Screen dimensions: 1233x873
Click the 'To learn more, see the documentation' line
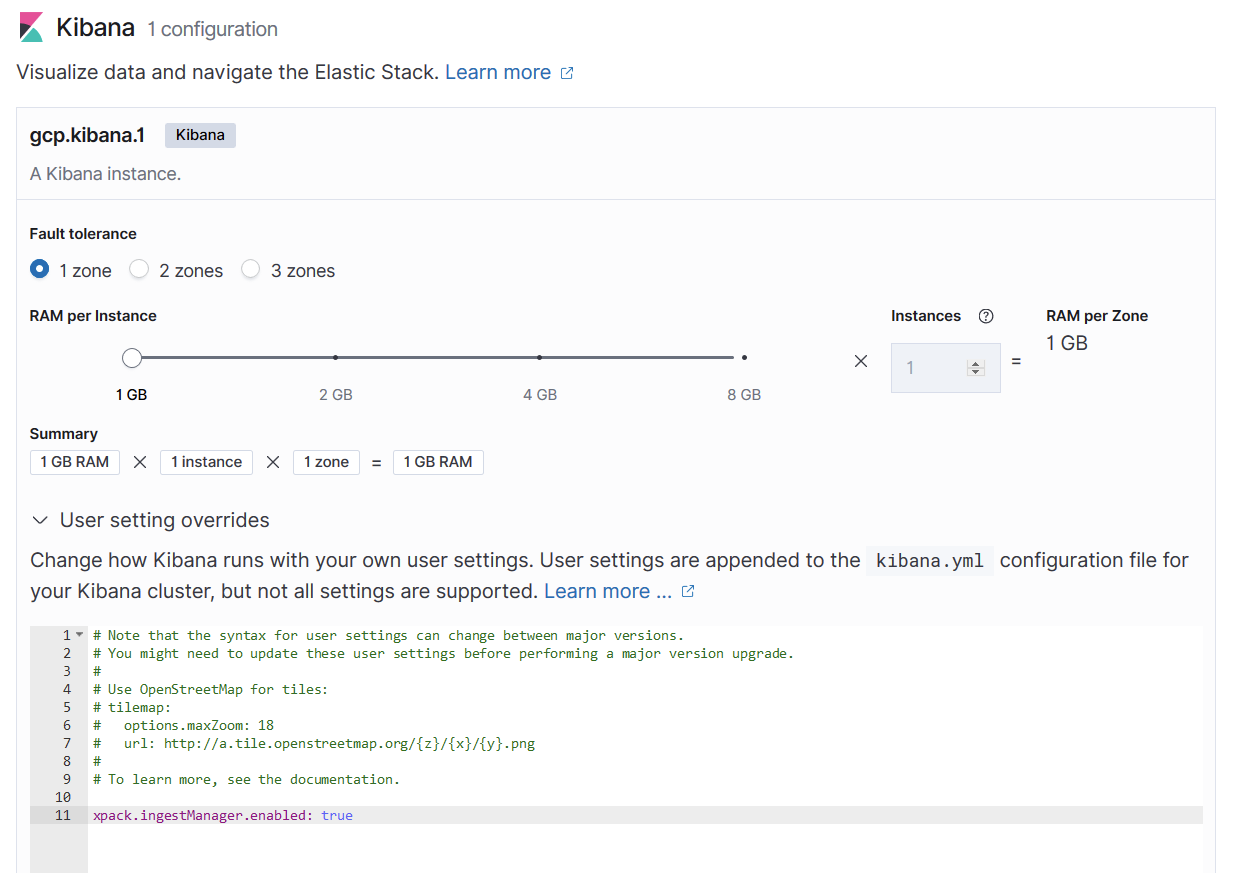[246, 779]
